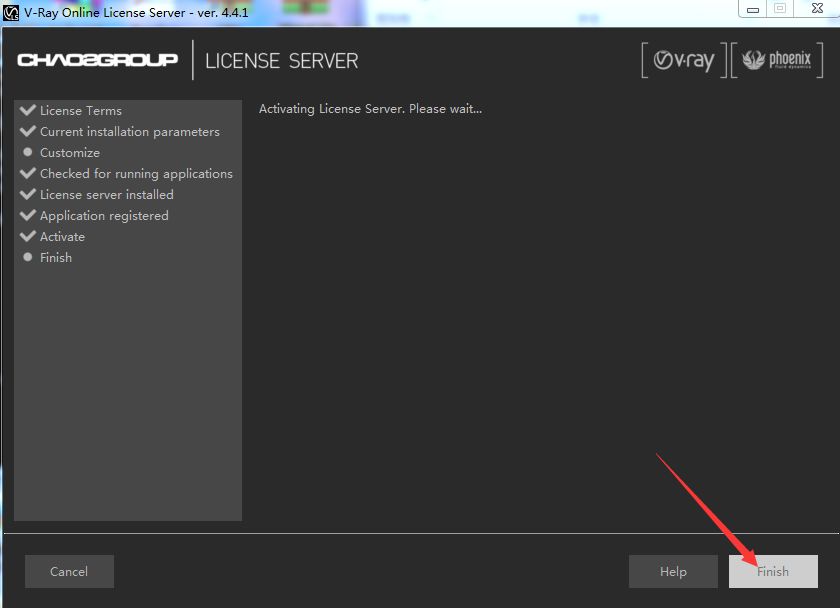Click the maximize window button
Viewport: 840px width, 608px height.
pyautogui.click(x=780, y=9)
